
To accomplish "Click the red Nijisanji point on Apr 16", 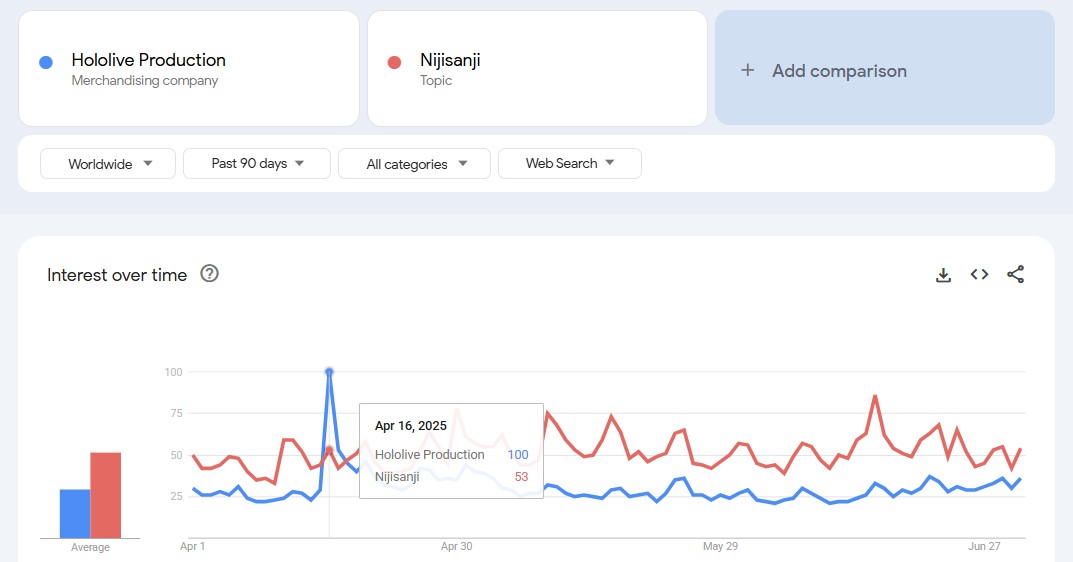I will [329, 449].
